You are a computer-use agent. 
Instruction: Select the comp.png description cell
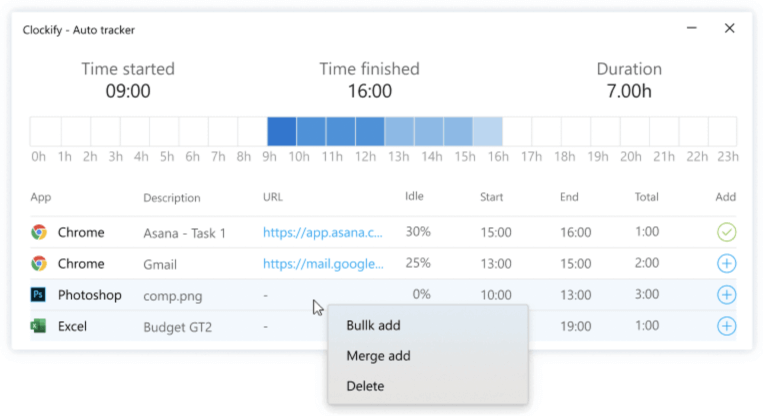[x=173, y=296]
